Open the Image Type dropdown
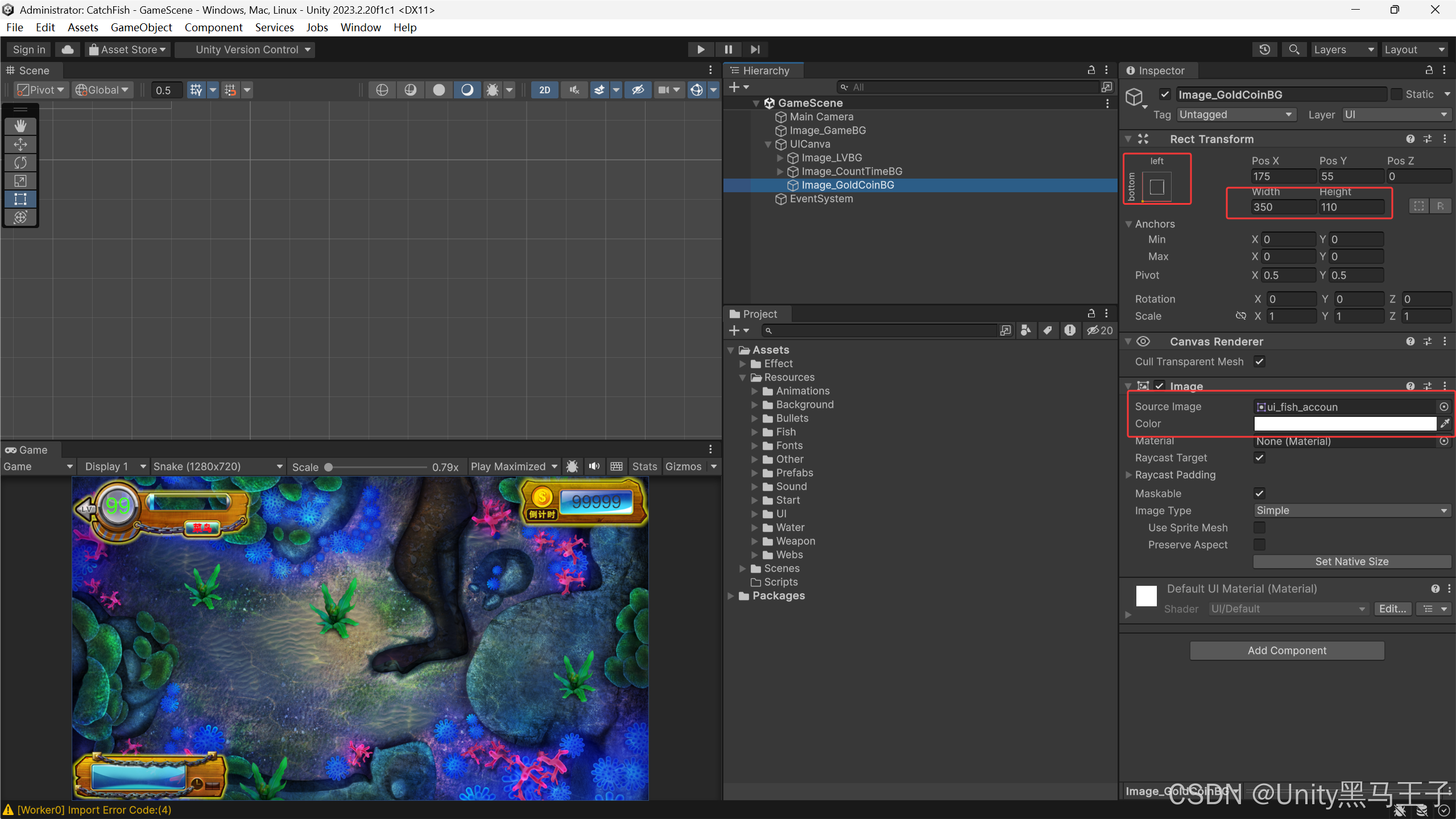 [1351, 511]
